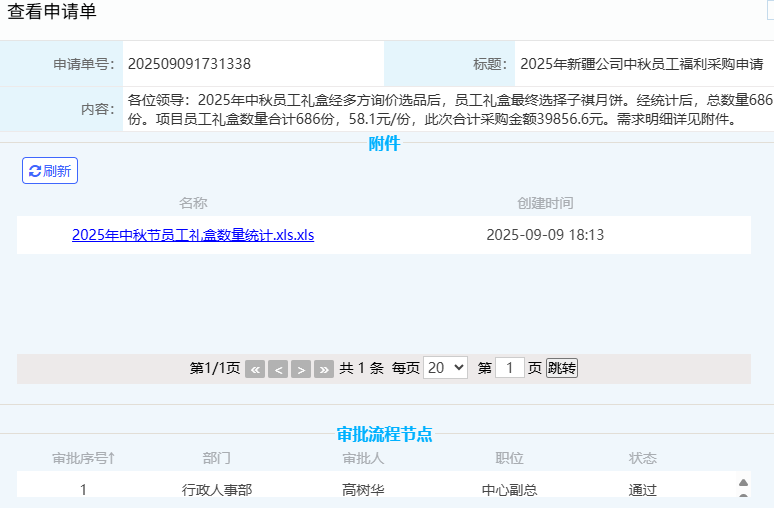Viewport: 774px width, 508px height.
Task: Click the 审批人 column header
Action: coord(363,458)
